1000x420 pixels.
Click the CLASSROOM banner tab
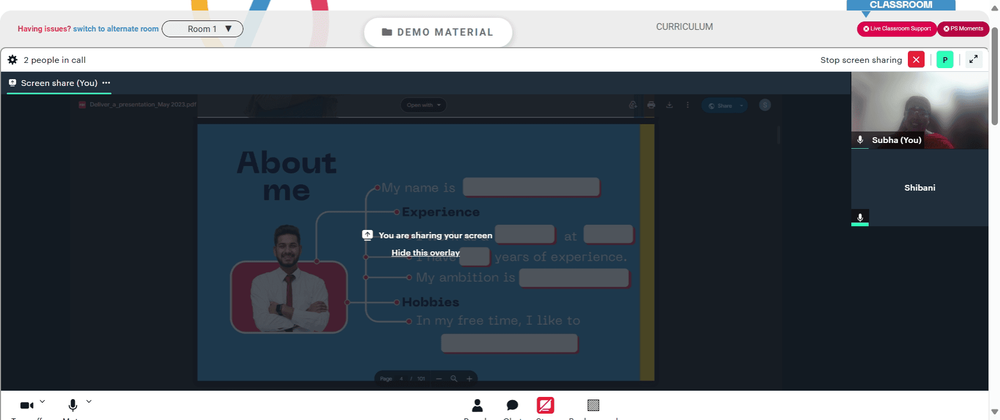pyautogui.click(x=901, y=5)
